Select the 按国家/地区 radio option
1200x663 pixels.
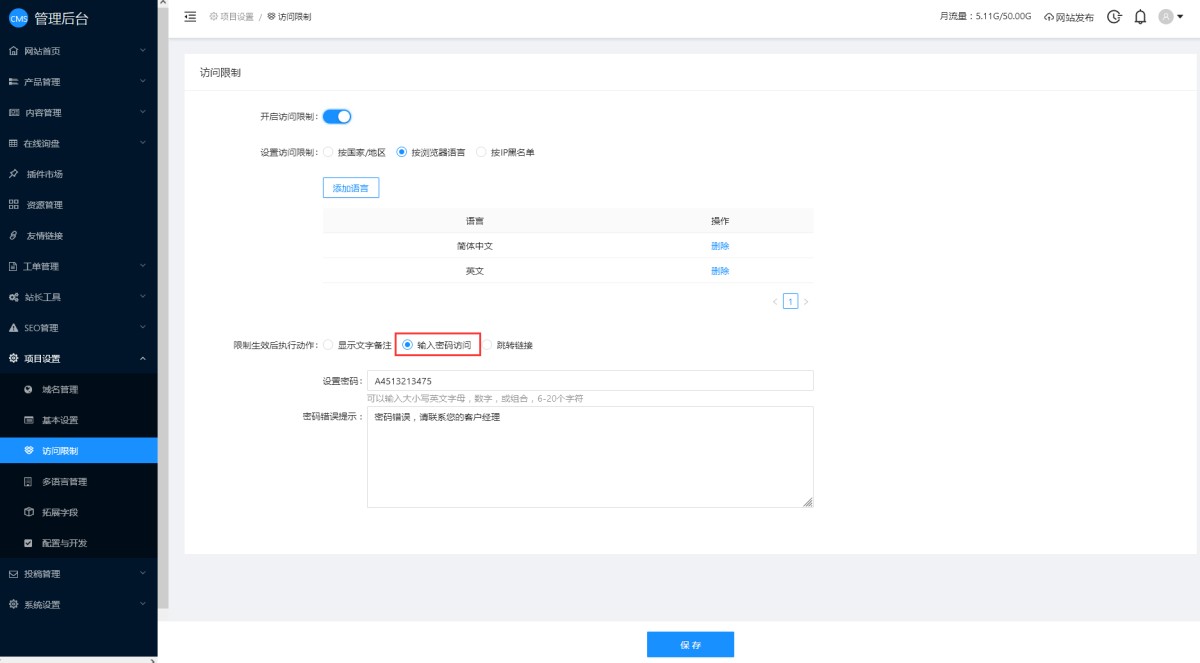pos(328,153)
